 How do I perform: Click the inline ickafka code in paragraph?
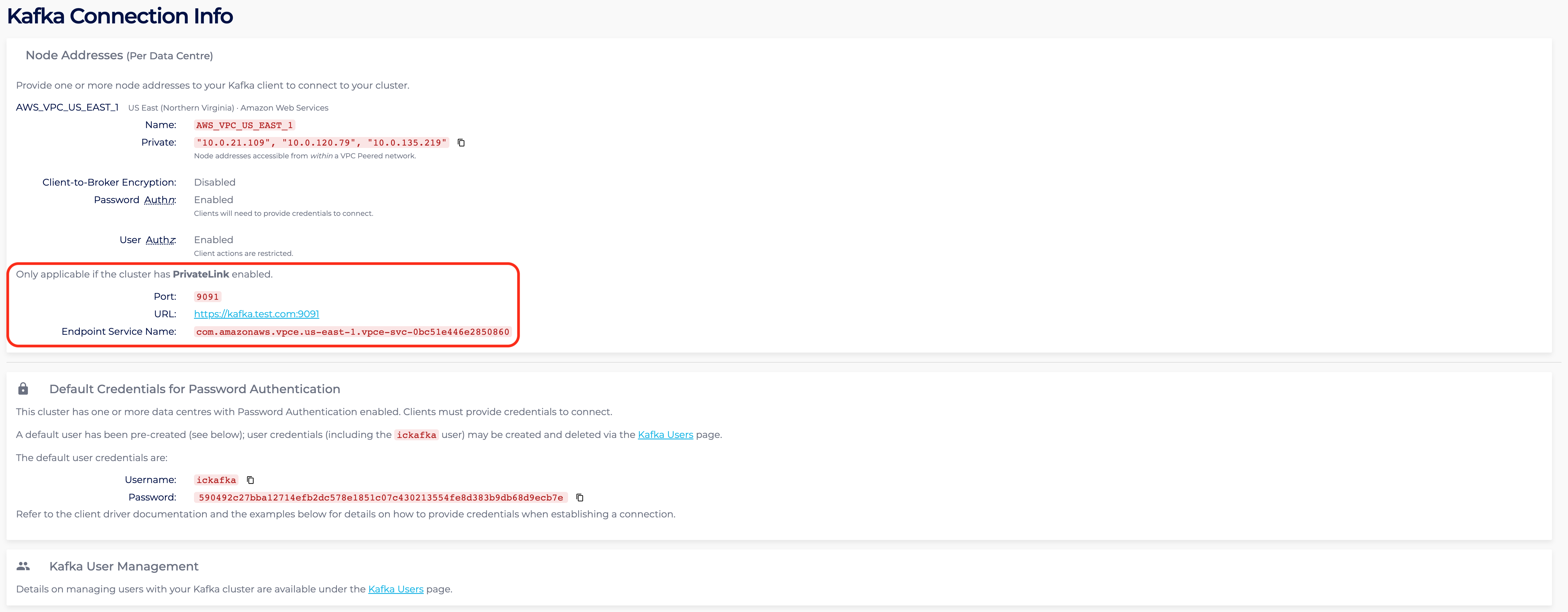click(416, 435)
